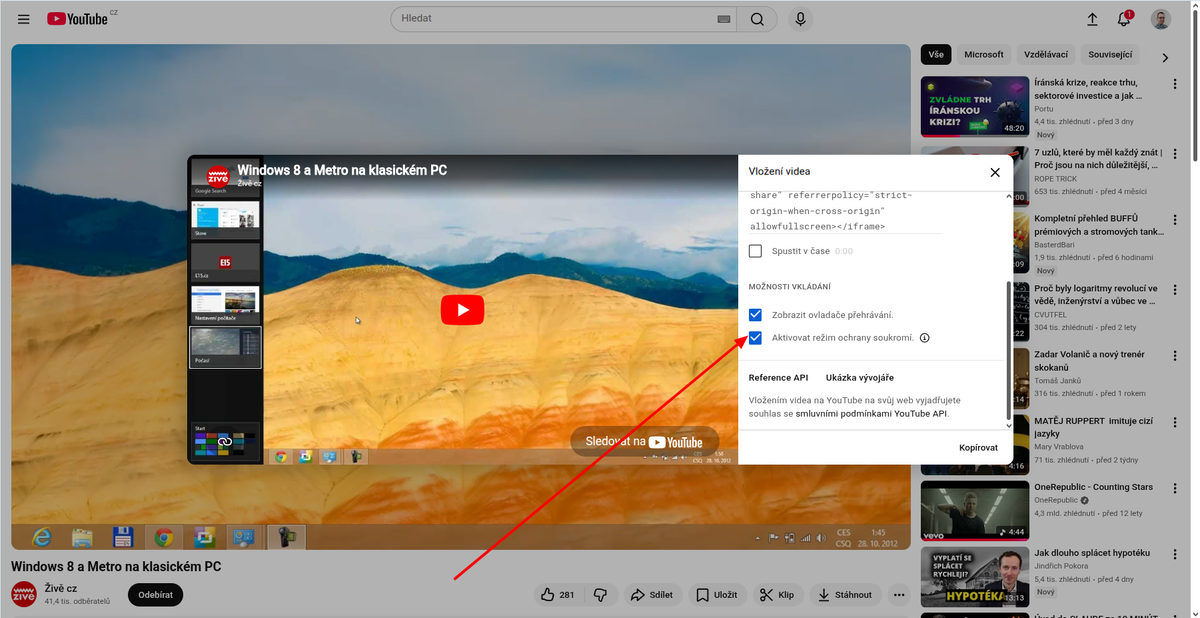Image resolution: width=1200 pixels, height=618 pixels.
Task: Select the Microsoft filter chip
Action: (x=983, y=54)
